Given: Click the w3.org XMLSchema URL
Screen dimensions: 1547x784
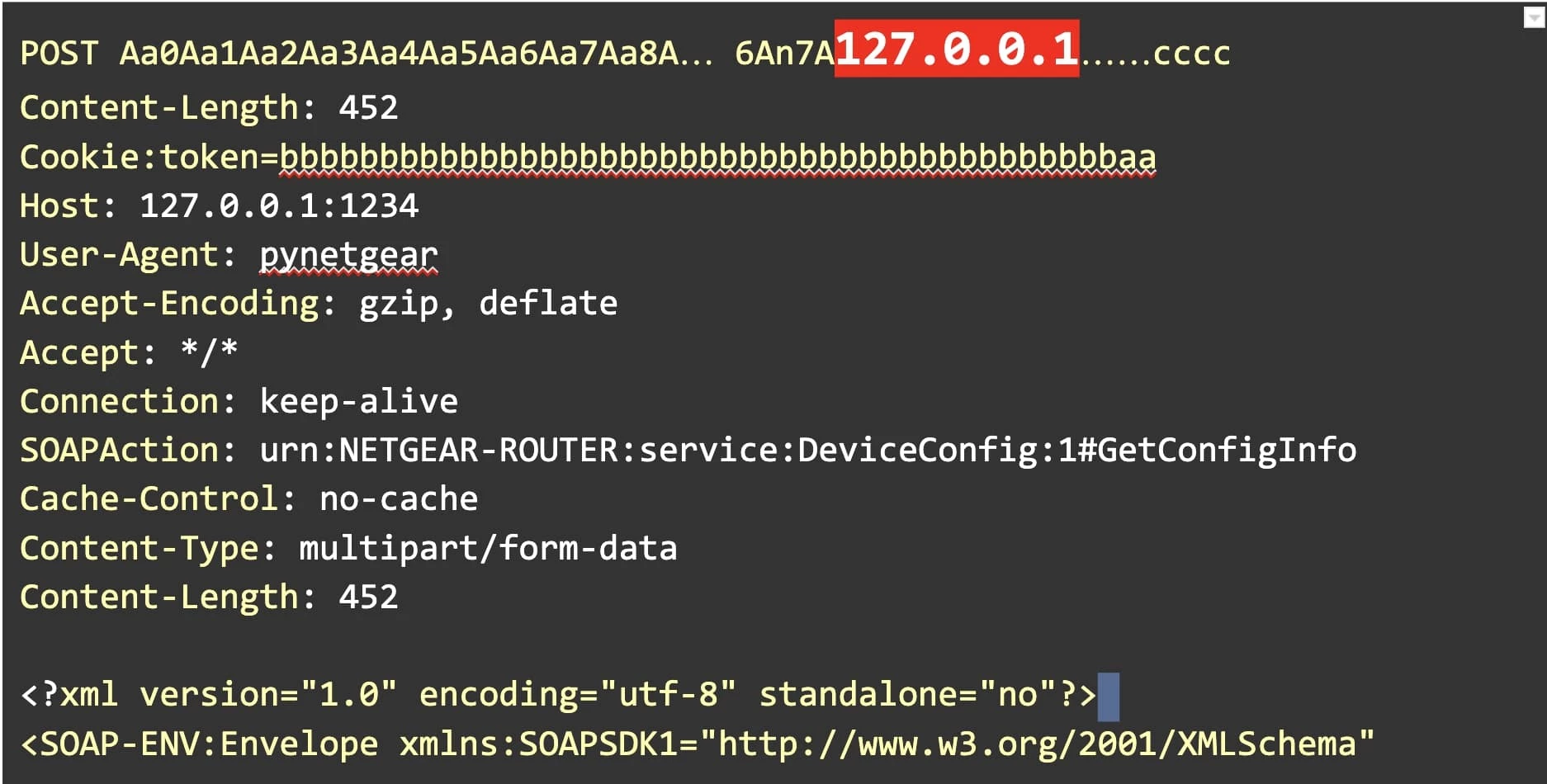Looking at the screenshot, I should pos(1036,744).
